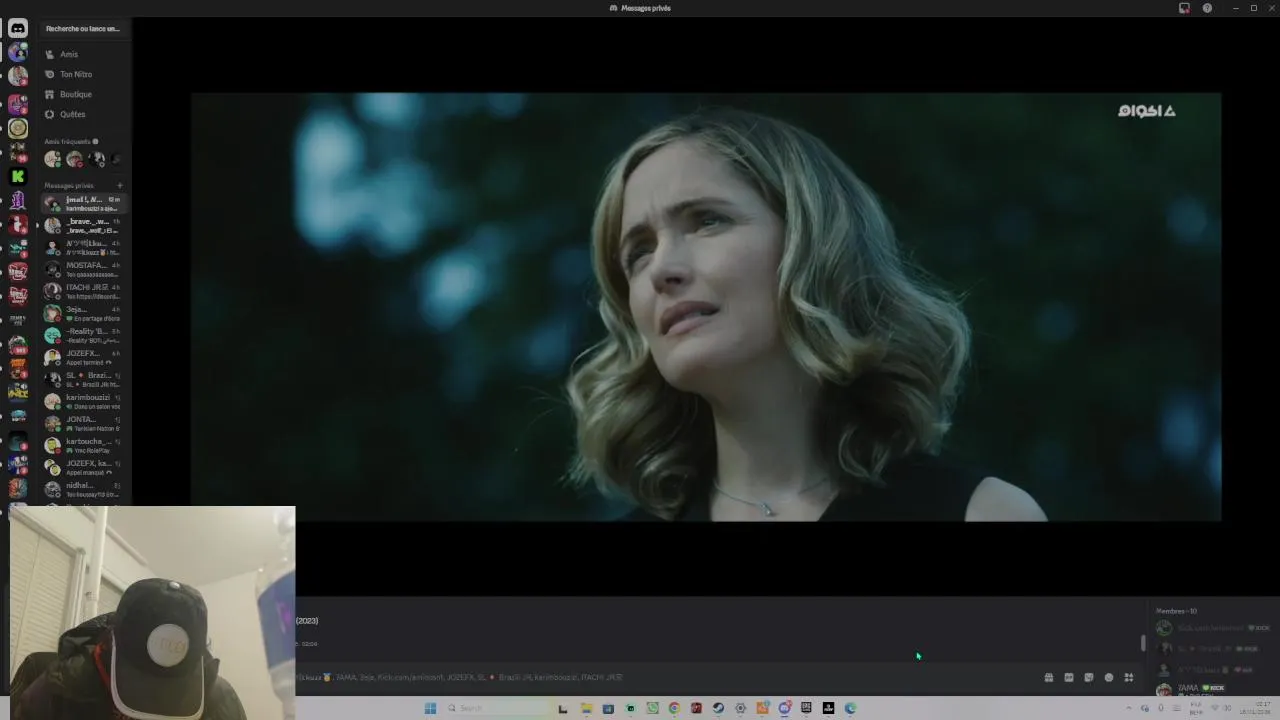Click the gift icon in chat bar
The image size is (1280, 720).
pyautogui.click(x=1049, y=678)
